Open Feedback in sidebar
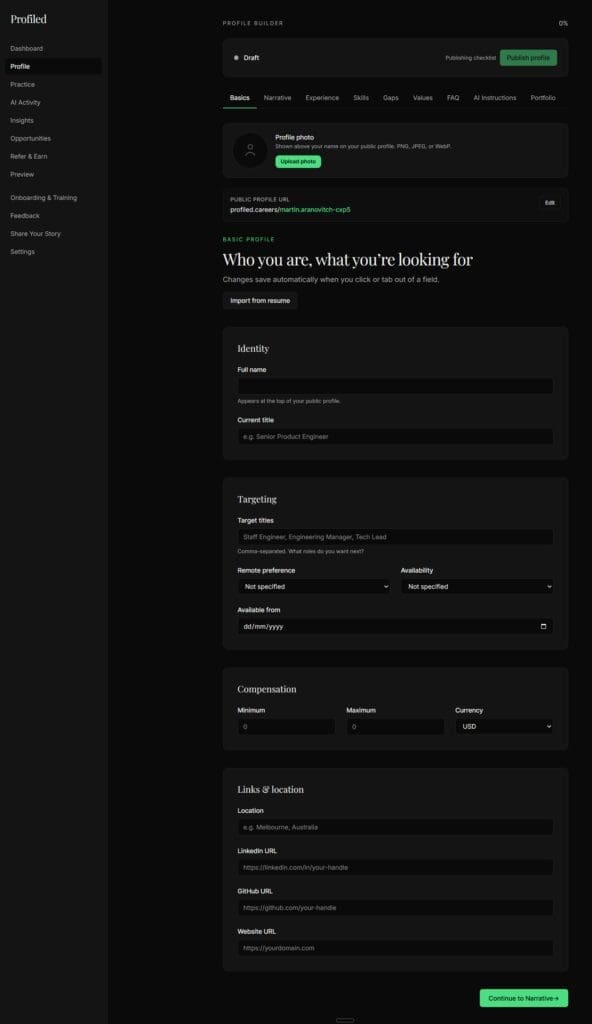Viewport: 592px width, 1024px height. coord(25,216)
